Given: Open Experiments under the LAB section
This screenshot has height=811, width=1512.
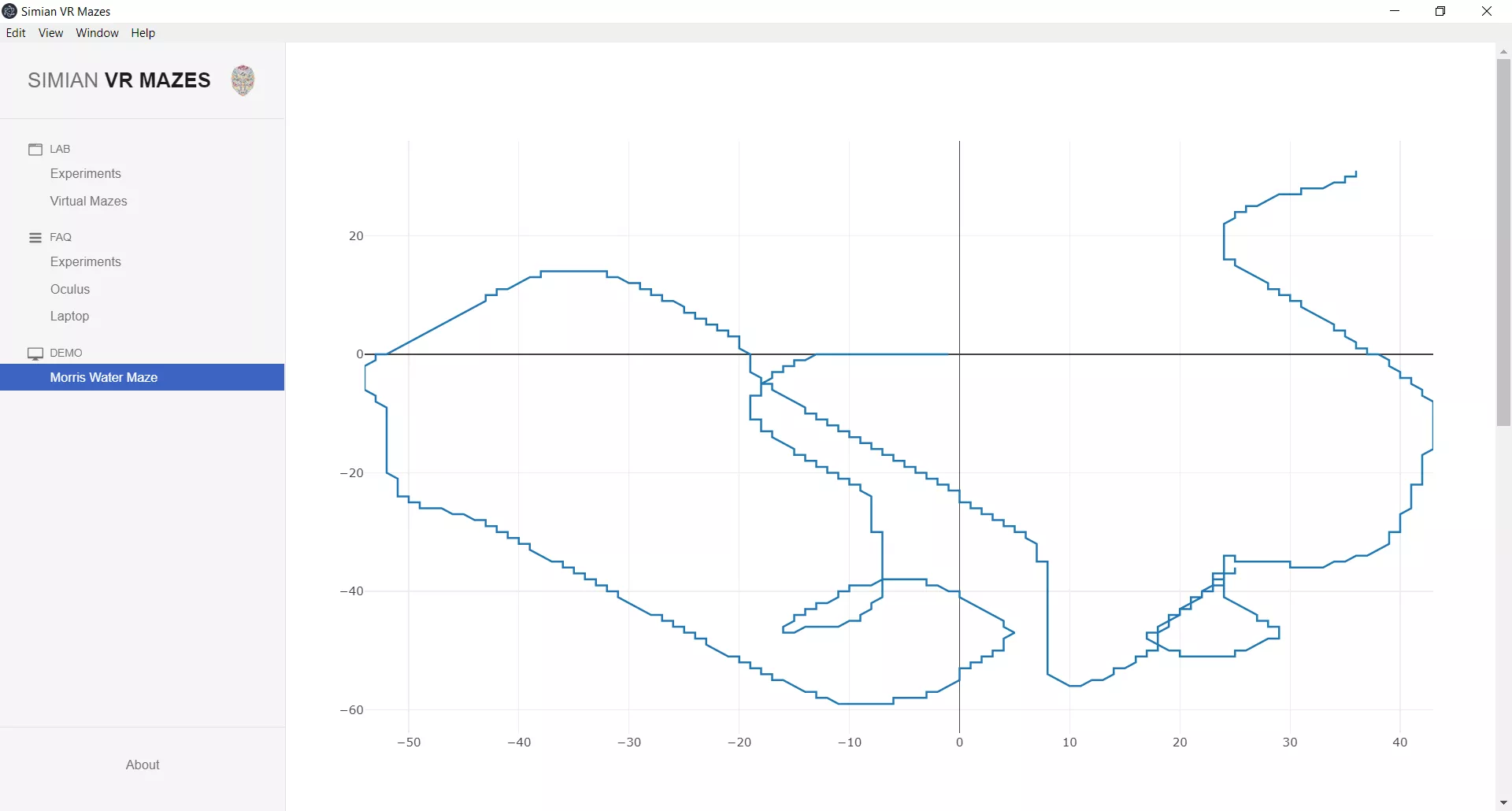Looking at the screenshot, I should 86,174.
